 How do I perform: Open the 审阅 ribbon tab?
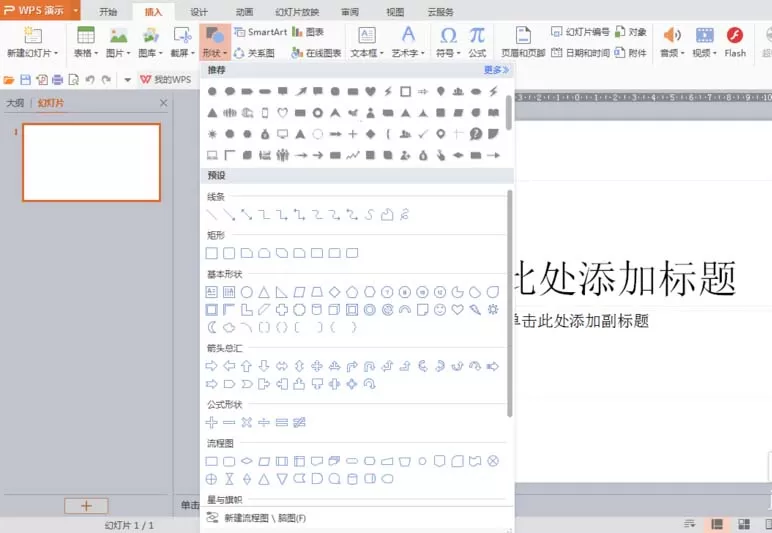coord(350,12)
